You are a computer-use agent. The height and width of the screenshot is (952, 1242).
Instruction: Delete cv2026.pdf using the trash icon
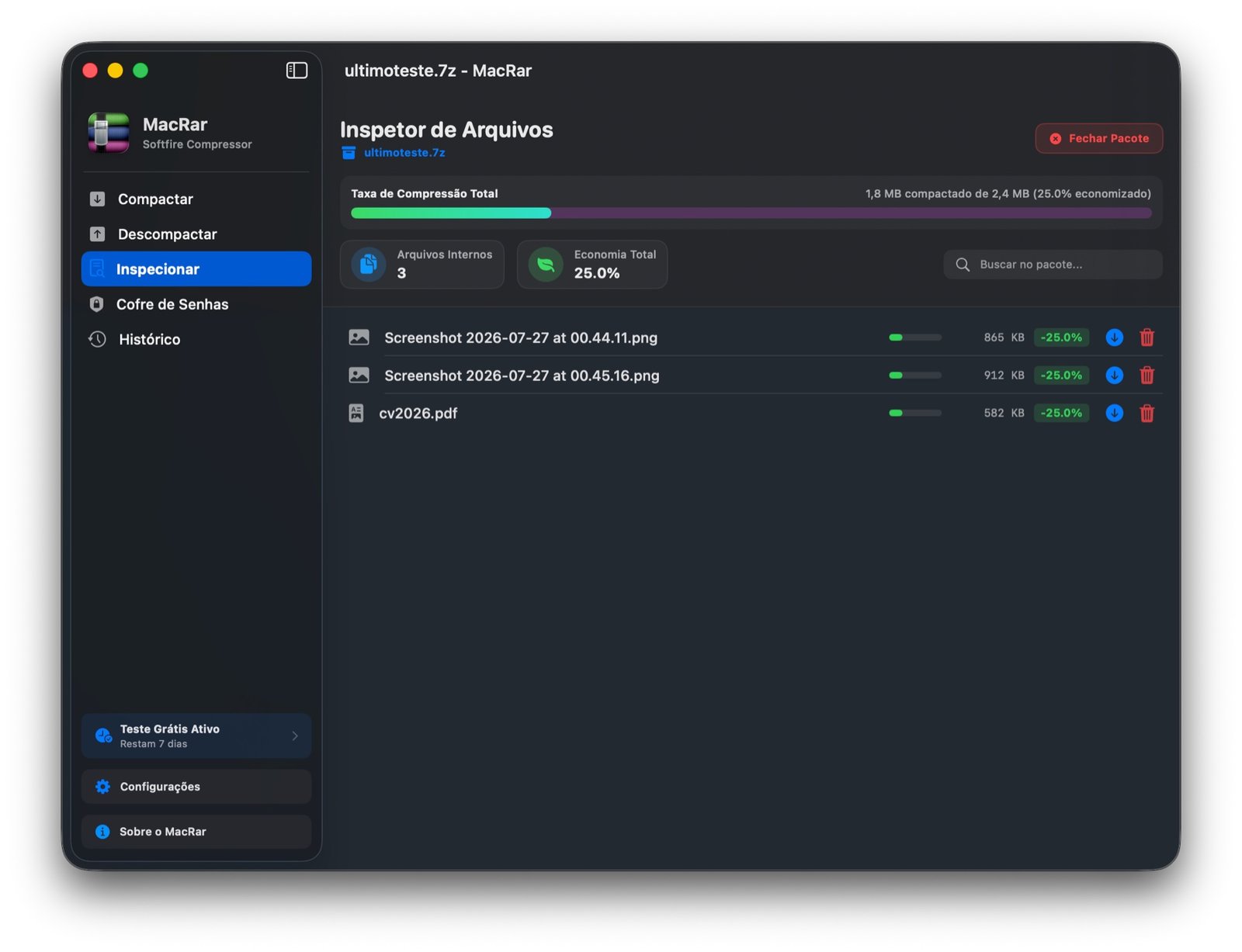click(1147, 414)
